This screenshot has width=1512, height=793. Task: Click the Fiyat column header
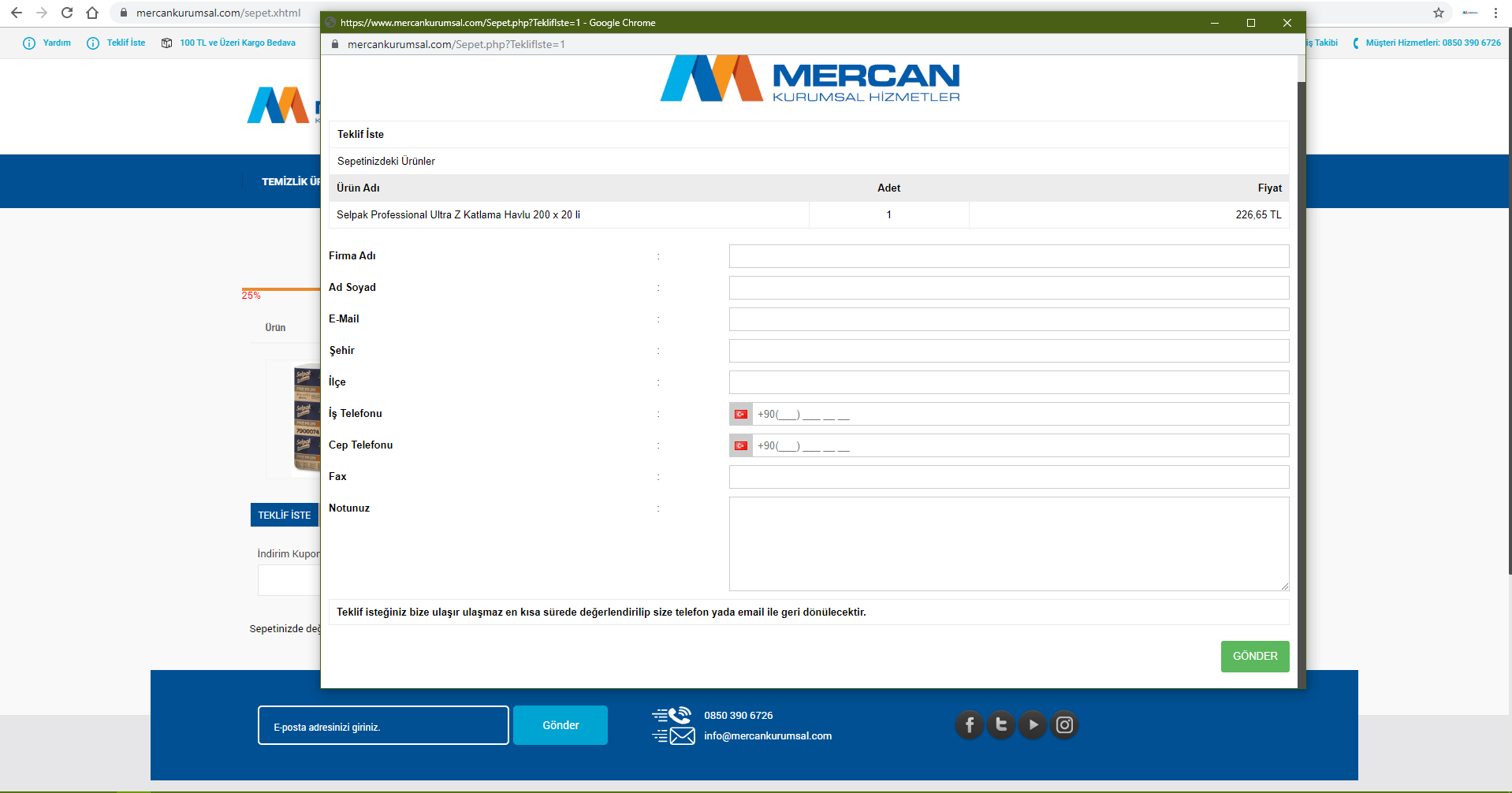tap(1270, 188)
